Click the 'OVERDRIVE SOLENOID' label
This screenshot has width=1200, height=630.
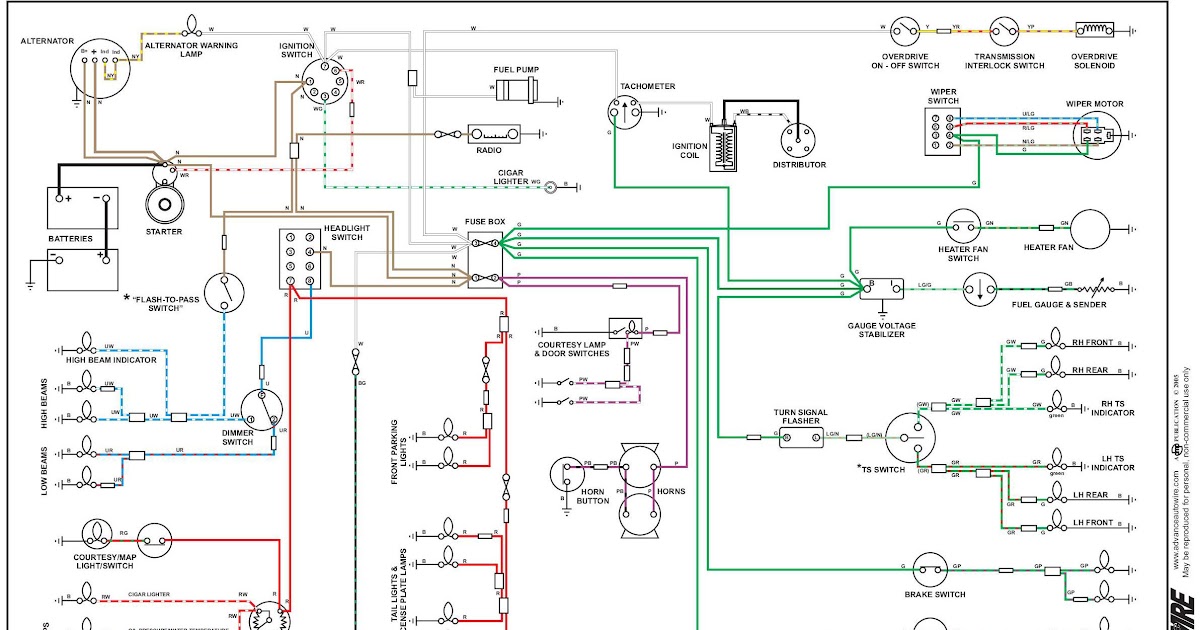pyautogui.click(x=1094, y=62)
